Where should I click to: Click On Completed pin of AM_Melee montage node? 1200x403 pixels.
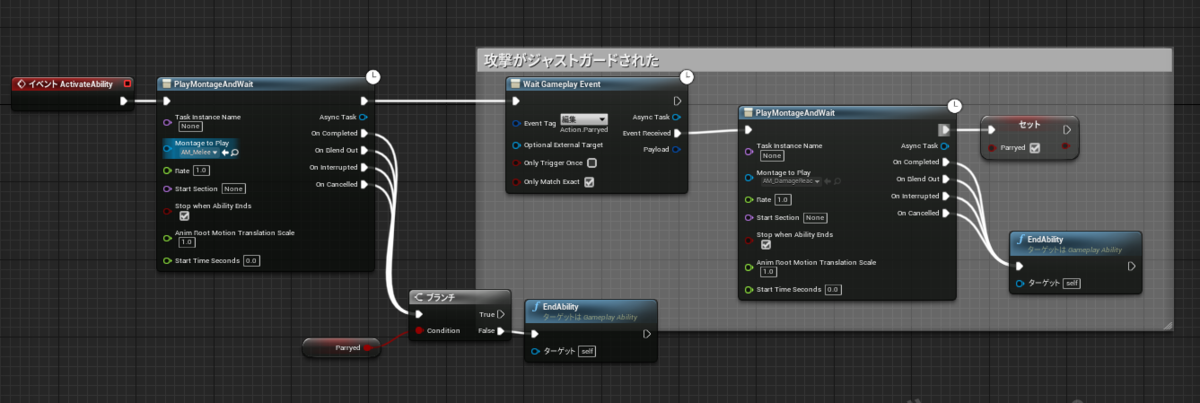[x=365, y=133]
